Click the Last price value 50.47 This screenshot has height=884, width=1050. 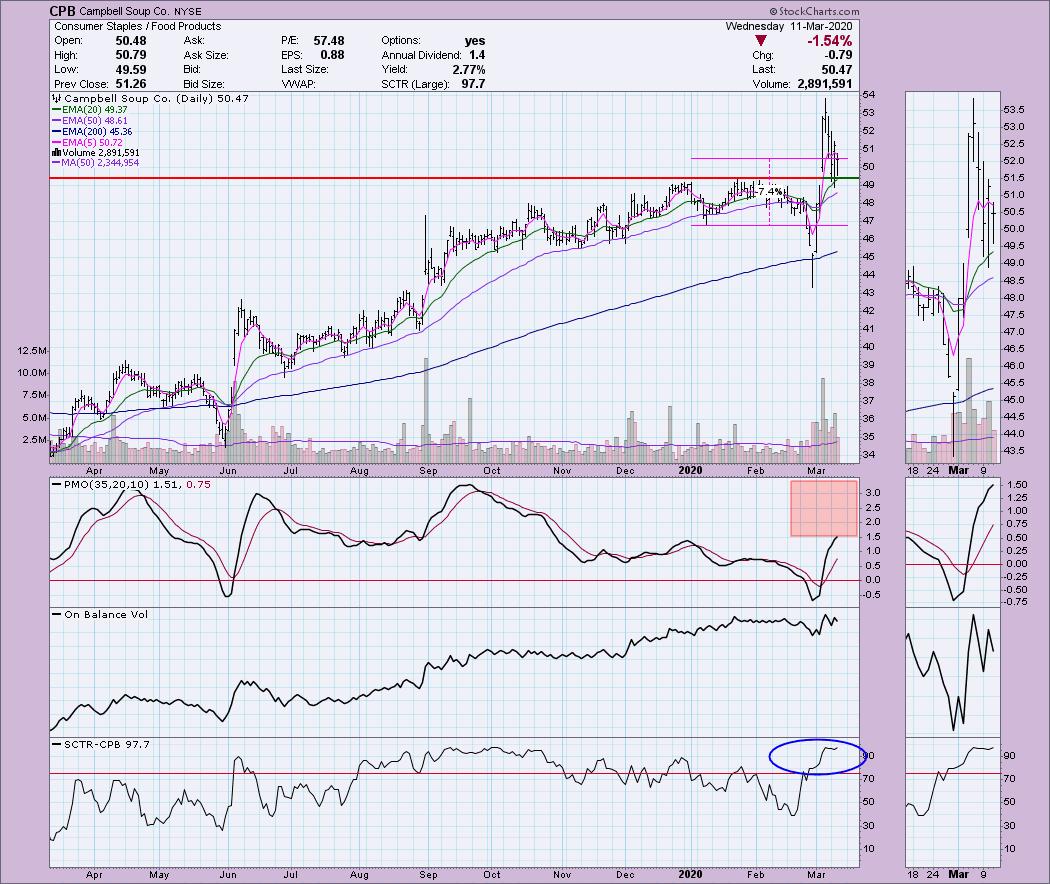coord(837,70)
